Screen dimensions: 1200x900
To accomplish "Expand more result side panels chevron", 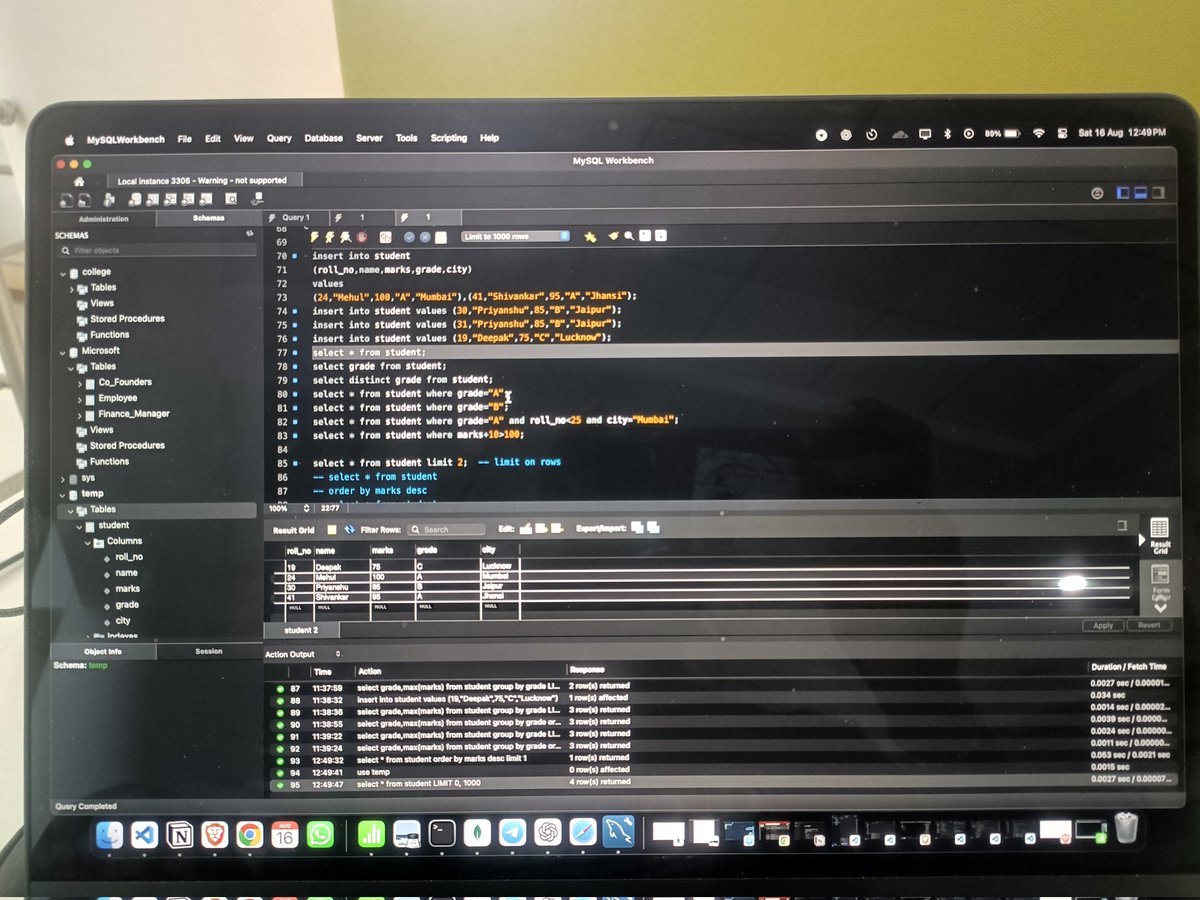I will (x=1160, y=608).
